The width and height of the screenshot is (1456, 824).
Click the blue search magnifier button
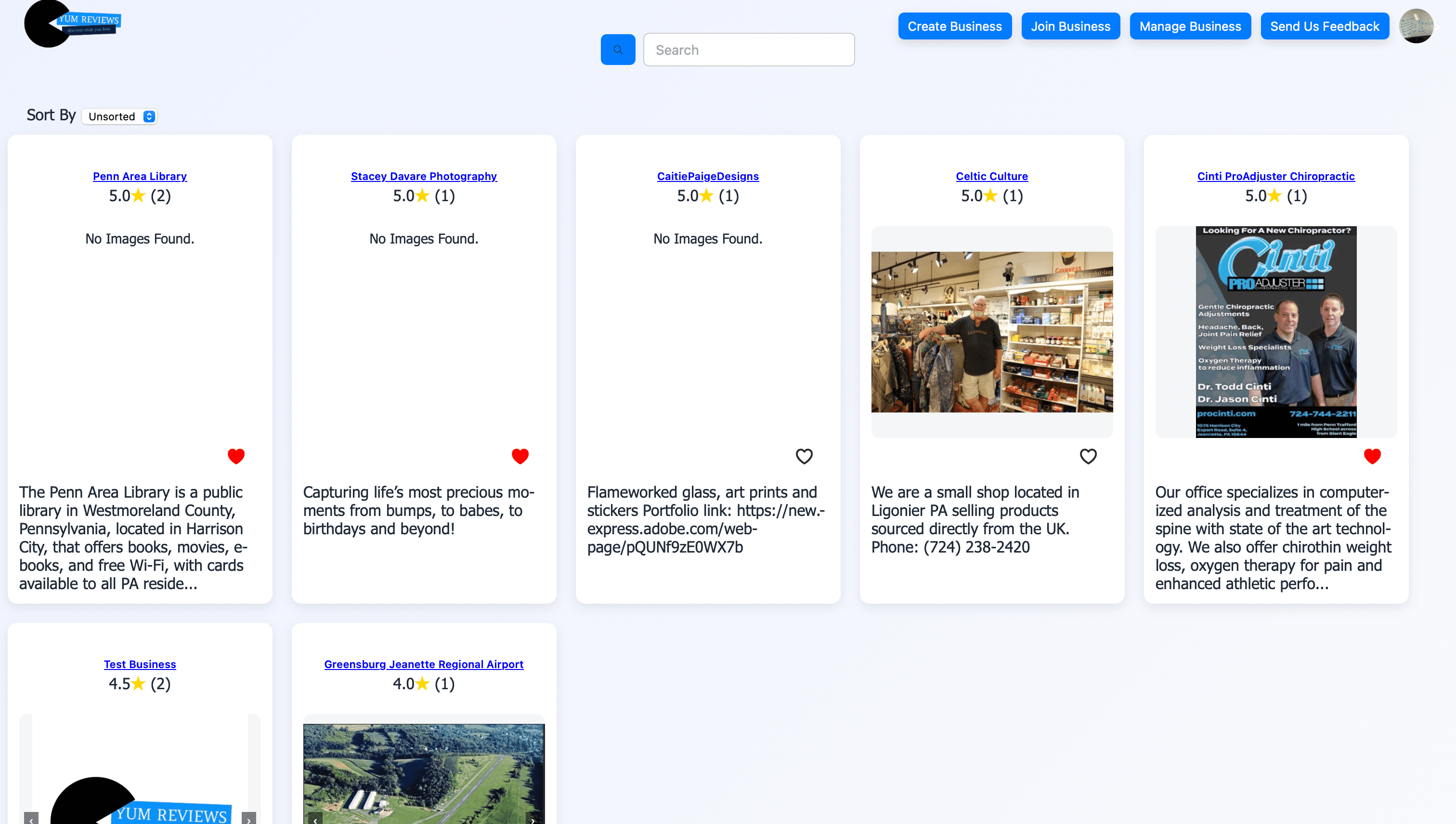(618, 50)
